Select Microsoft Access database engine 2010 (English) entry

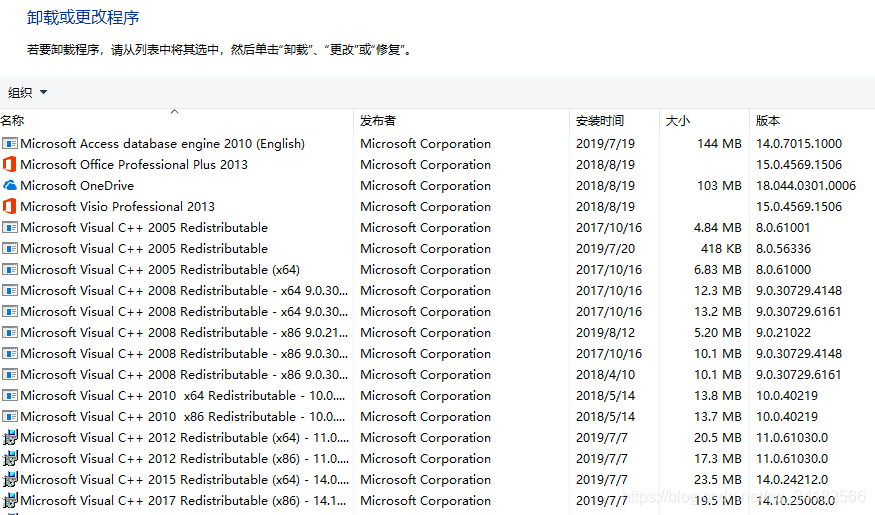point(162,144)
